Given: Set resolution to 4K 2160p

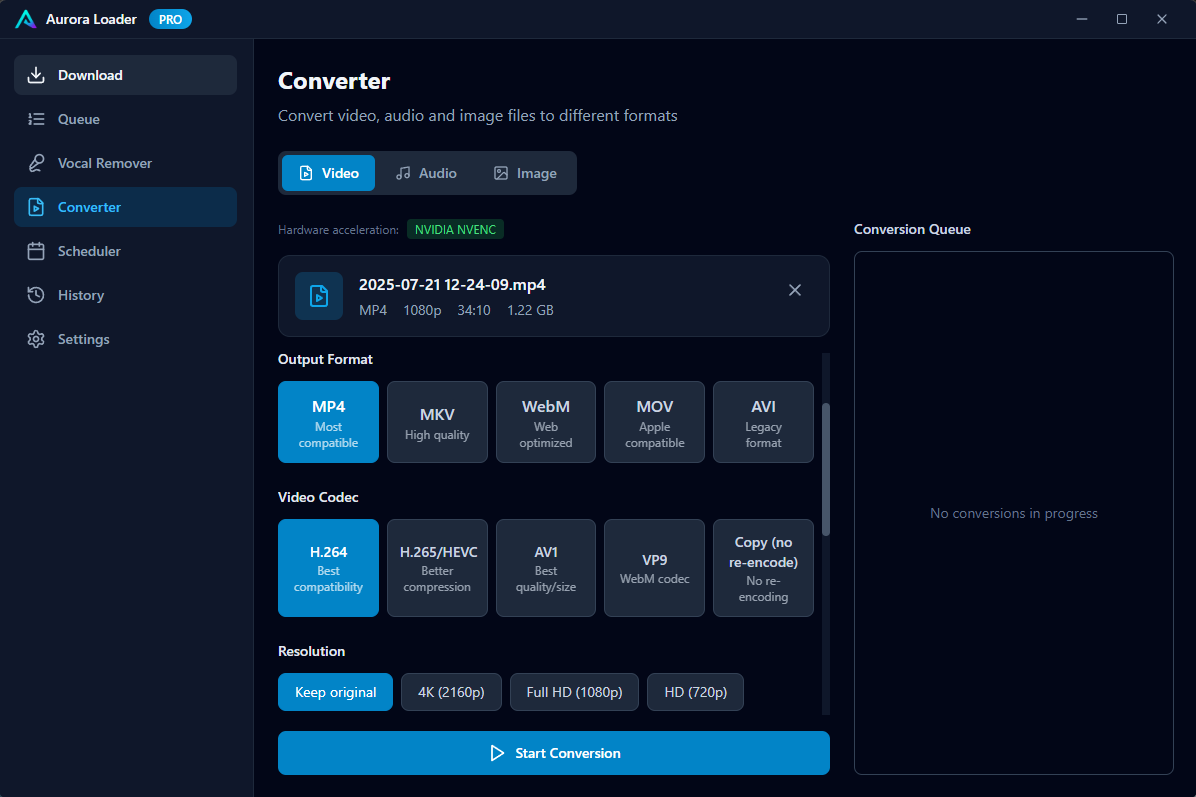Looking at the screenshot, I should [451, 692].
